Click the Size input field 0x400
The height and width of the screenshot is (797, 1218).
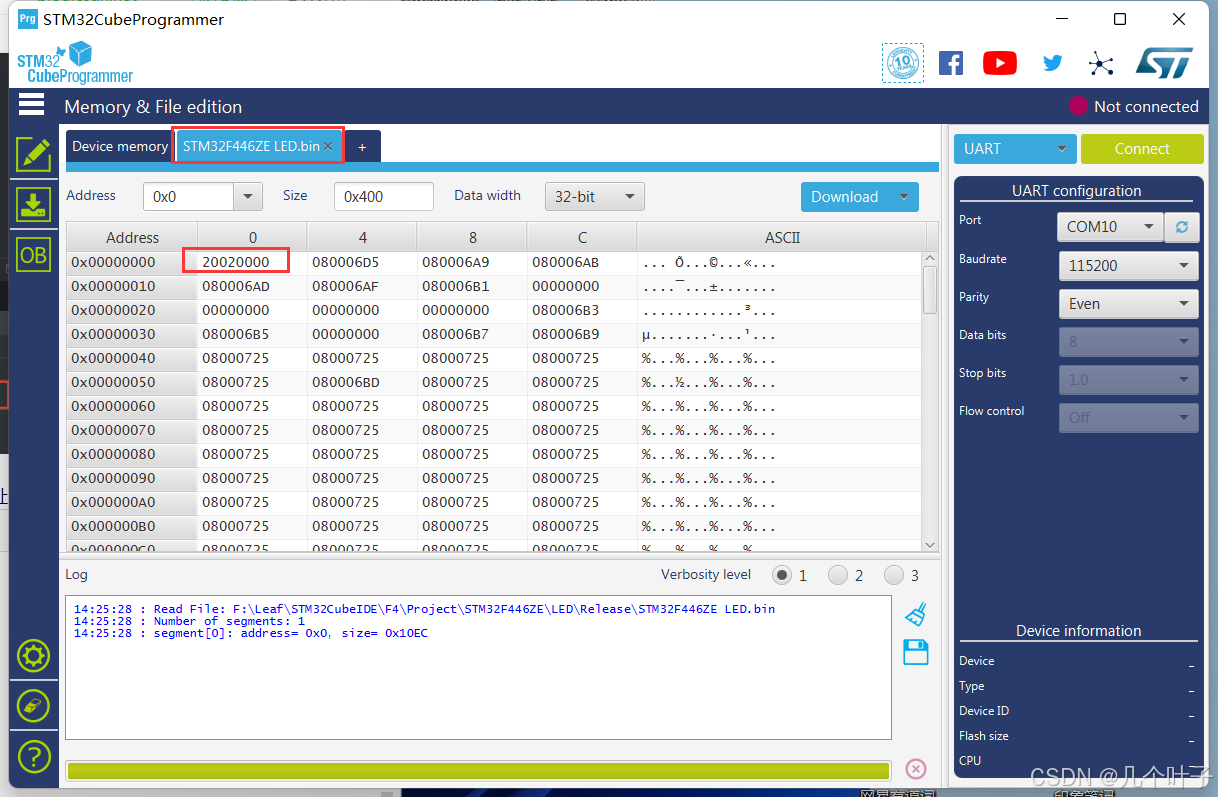(384, 197)
